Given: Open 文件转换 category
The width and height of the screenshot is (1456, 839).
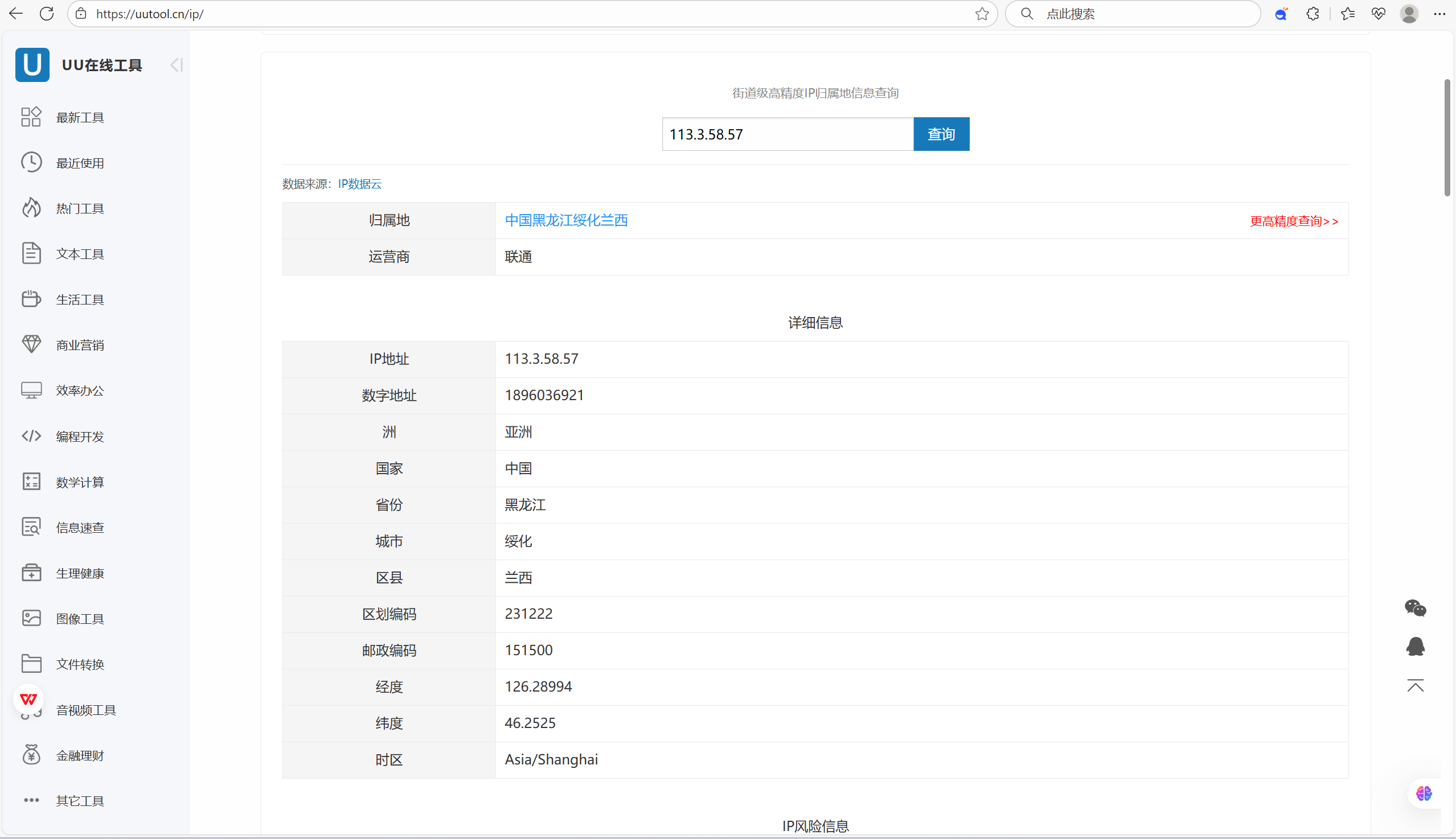Looking at the screenshot, I should click(80, 664).
